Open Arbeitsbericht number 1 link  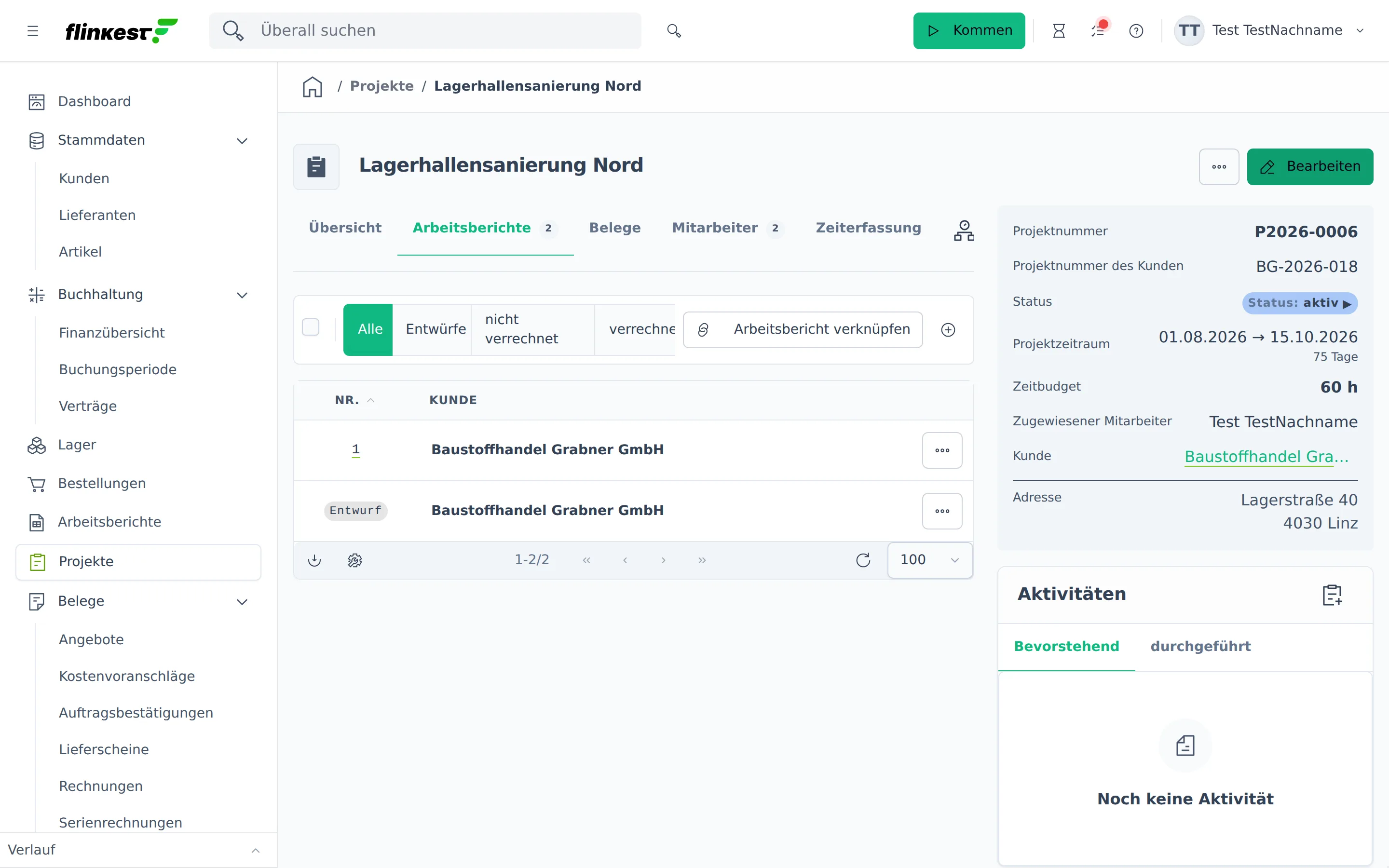pyautogui.click(x=356, y=449)
